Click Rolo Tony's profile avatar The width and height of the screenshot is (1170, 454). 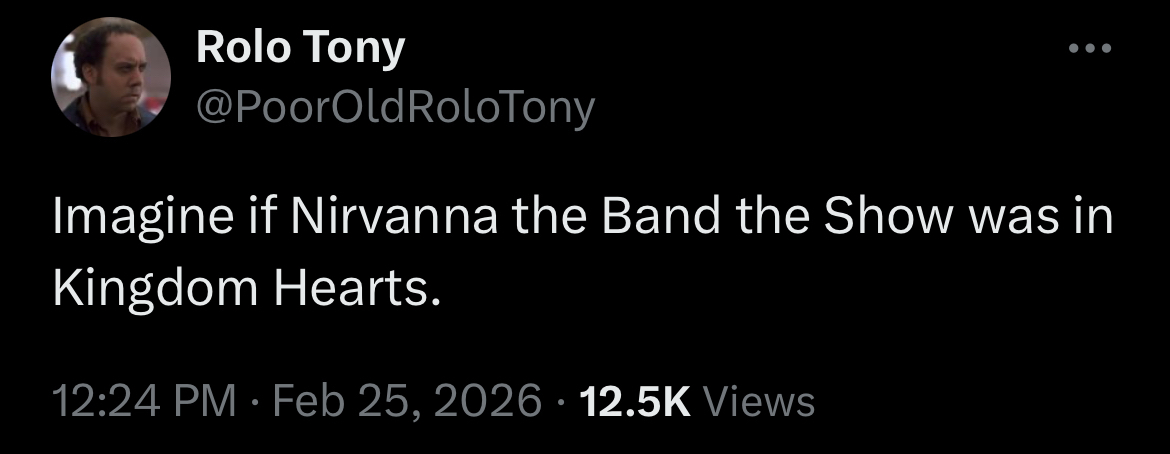click(111, 77)
